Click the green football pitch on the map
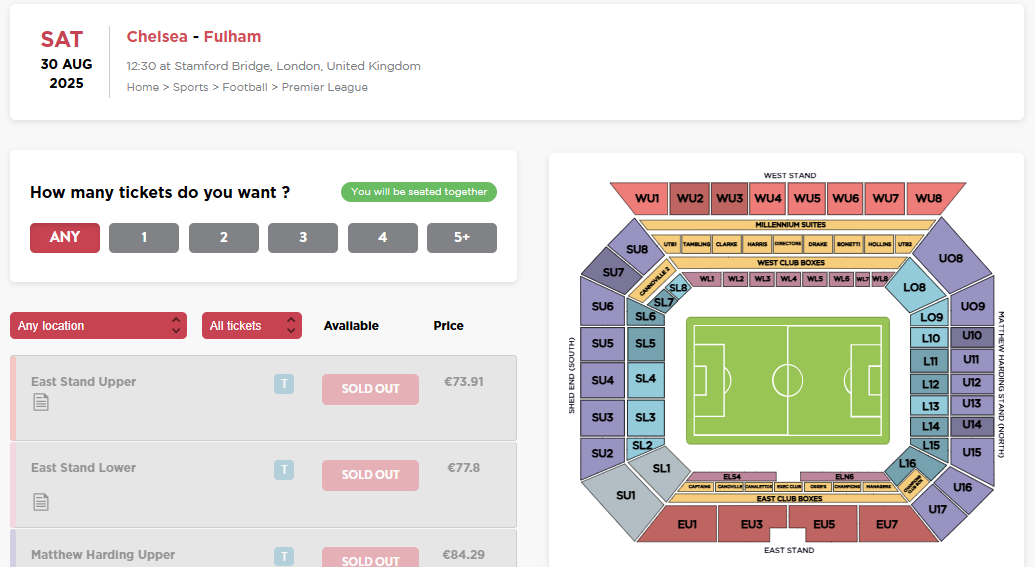Screen dimensions: 1035x567 [787, 380]
